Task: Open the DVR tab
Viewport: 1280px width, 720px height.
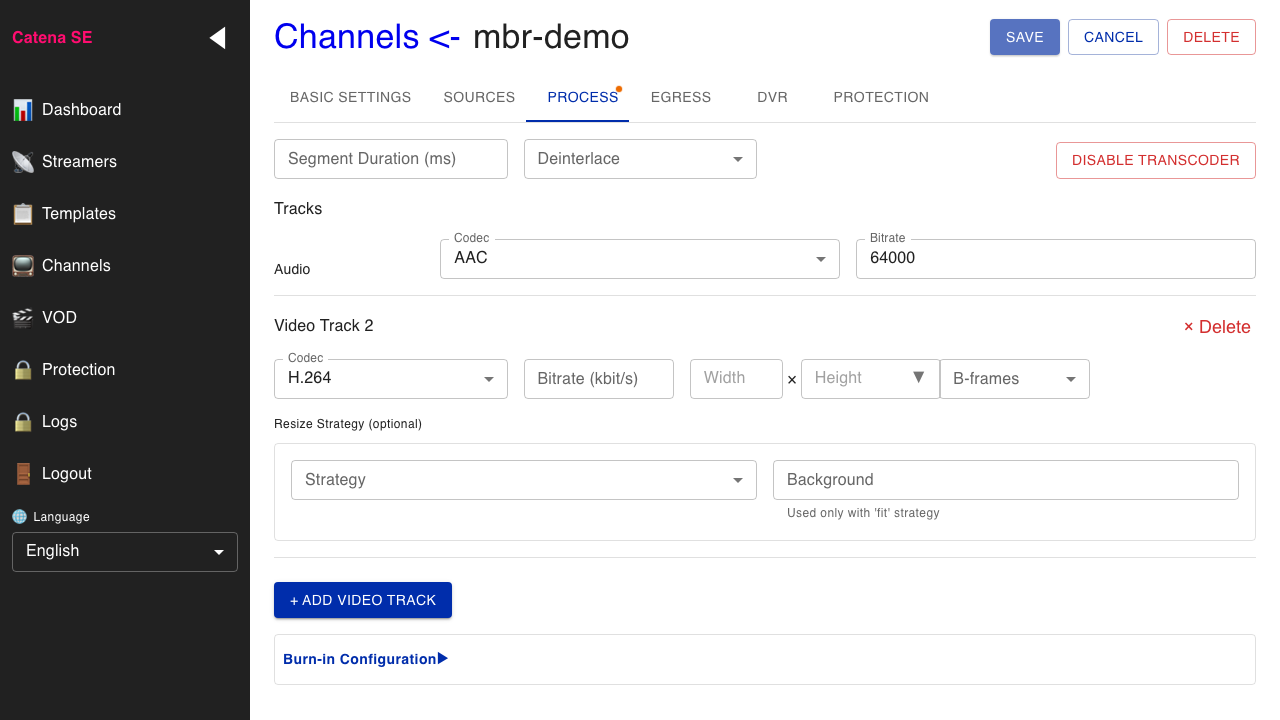Action: (x=772, y=97)
